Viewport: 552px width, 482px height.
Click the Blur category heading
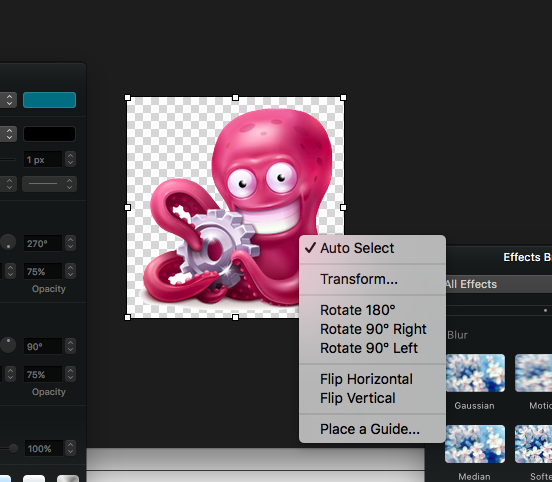point(457,335)
